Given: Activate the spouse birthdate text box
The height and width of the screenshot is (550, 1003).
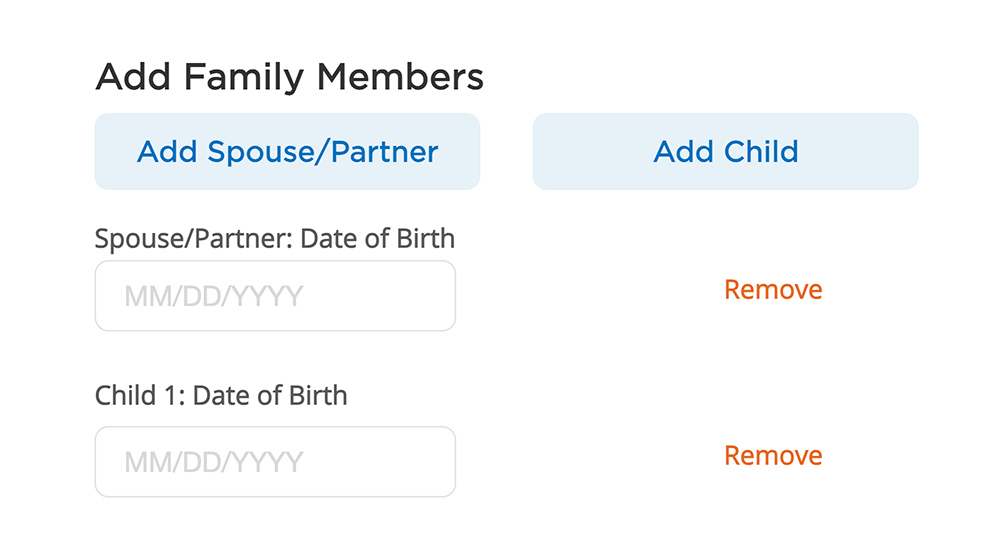Looking at the screenshot, I should pyautogui.click(x=275, y=296).
